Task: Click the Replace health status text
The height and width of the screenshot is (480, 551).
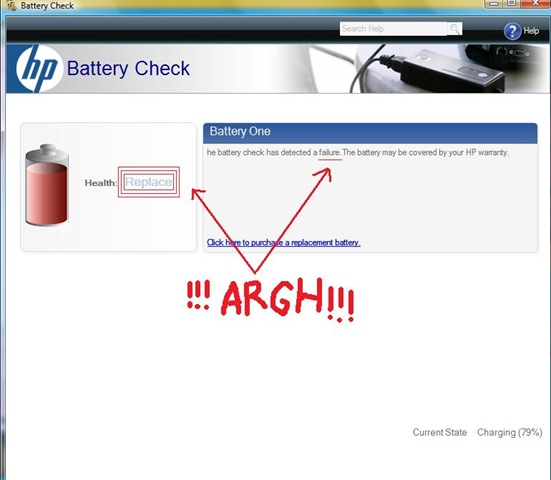Action: click(149, 182)
